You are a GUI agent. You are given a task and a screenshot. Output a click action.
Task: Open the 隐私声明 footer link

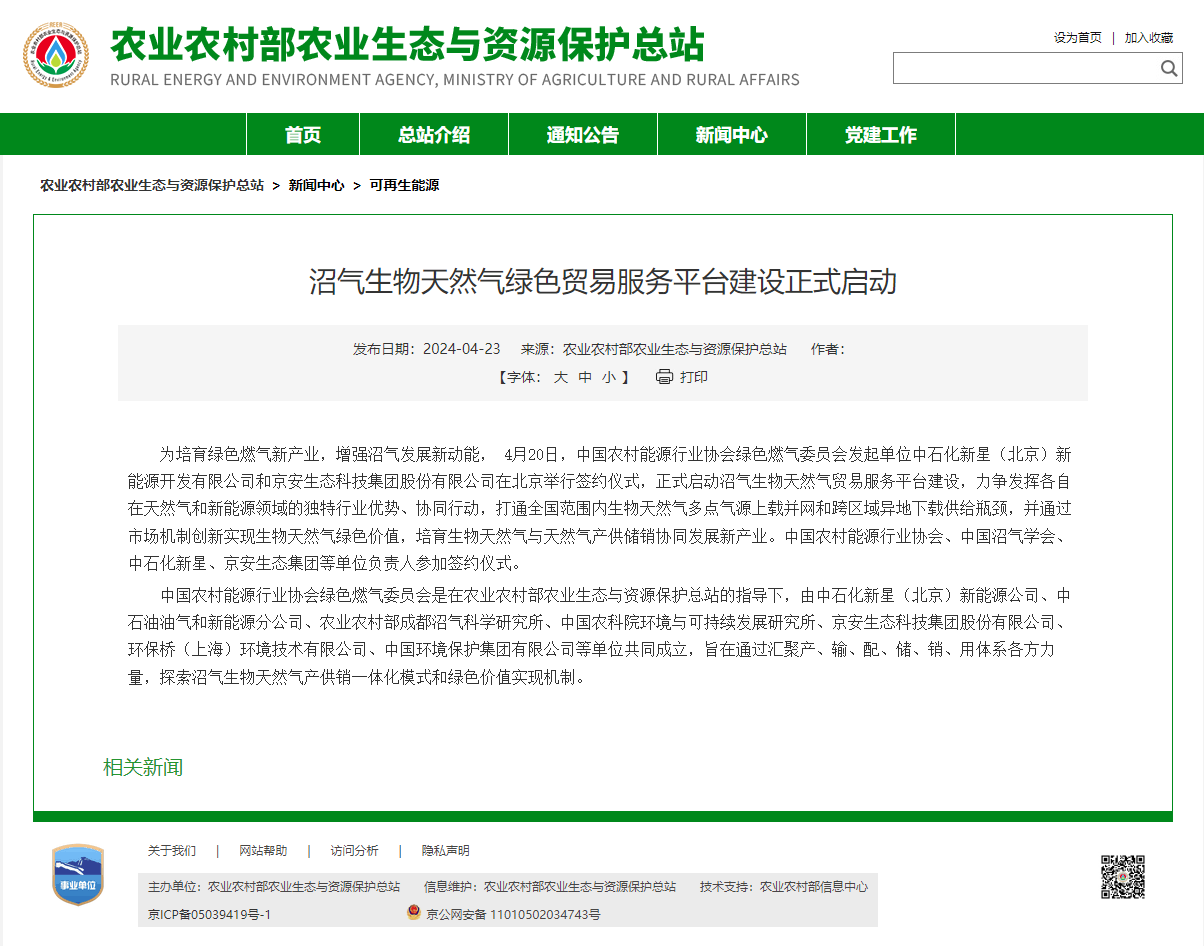click(x=445, y=851)
